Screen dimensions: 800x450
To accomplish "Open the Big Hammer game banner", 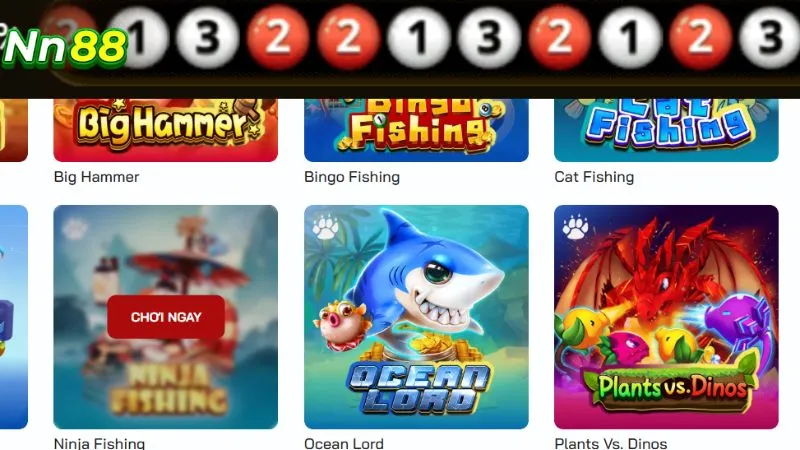I will pyautogui.click(x=166, y=130).
